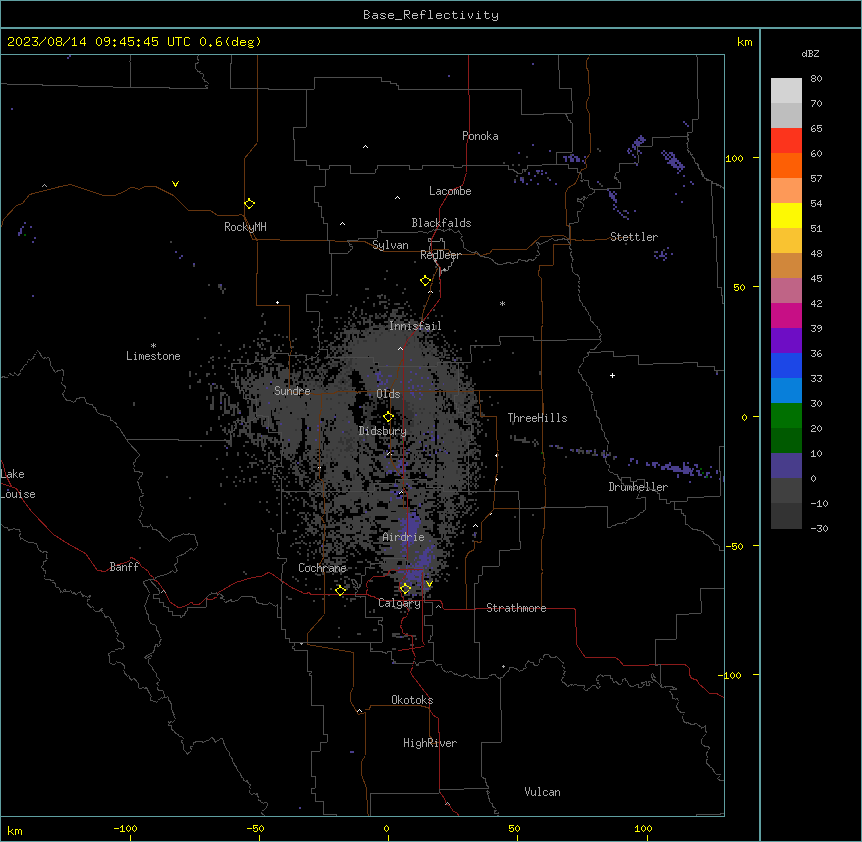Image resolution: width=862 pixels, height=842 pixels.
Task: Click the Airdrie city label
Action: click(404, 537)
